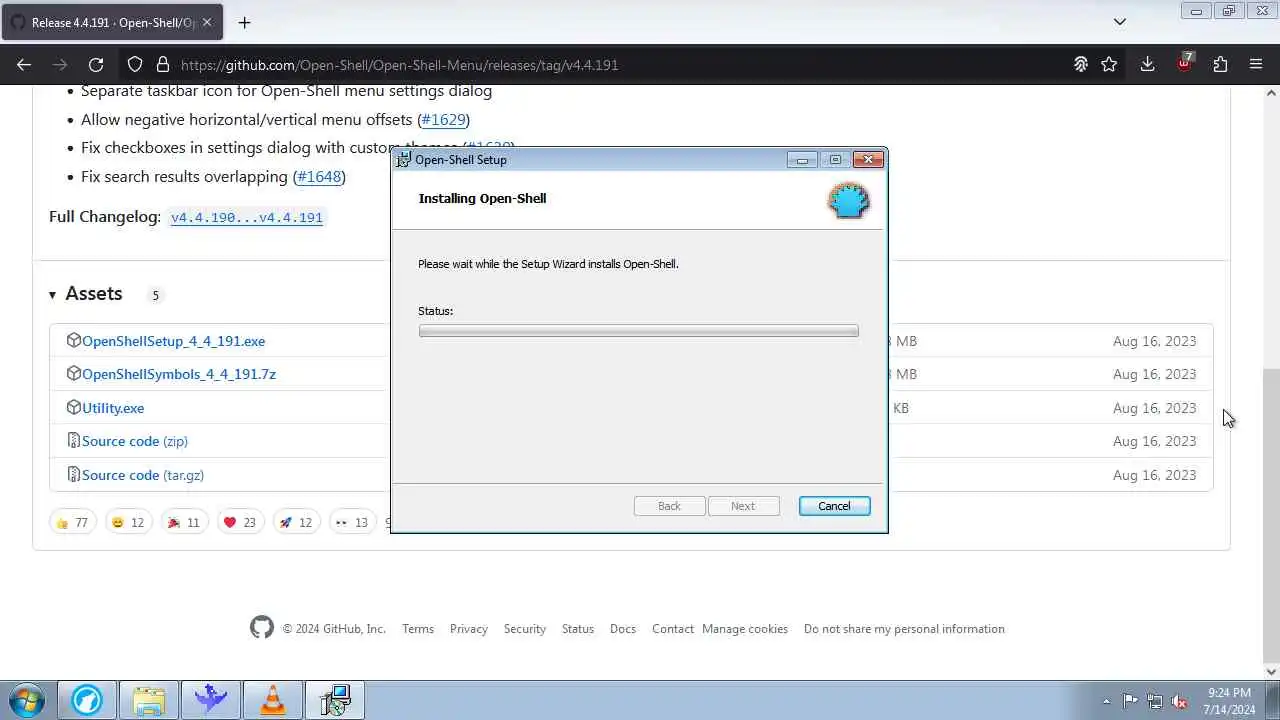Click the eyes reaction with 13
1280x720 pixels.
(x=352, y=522)
